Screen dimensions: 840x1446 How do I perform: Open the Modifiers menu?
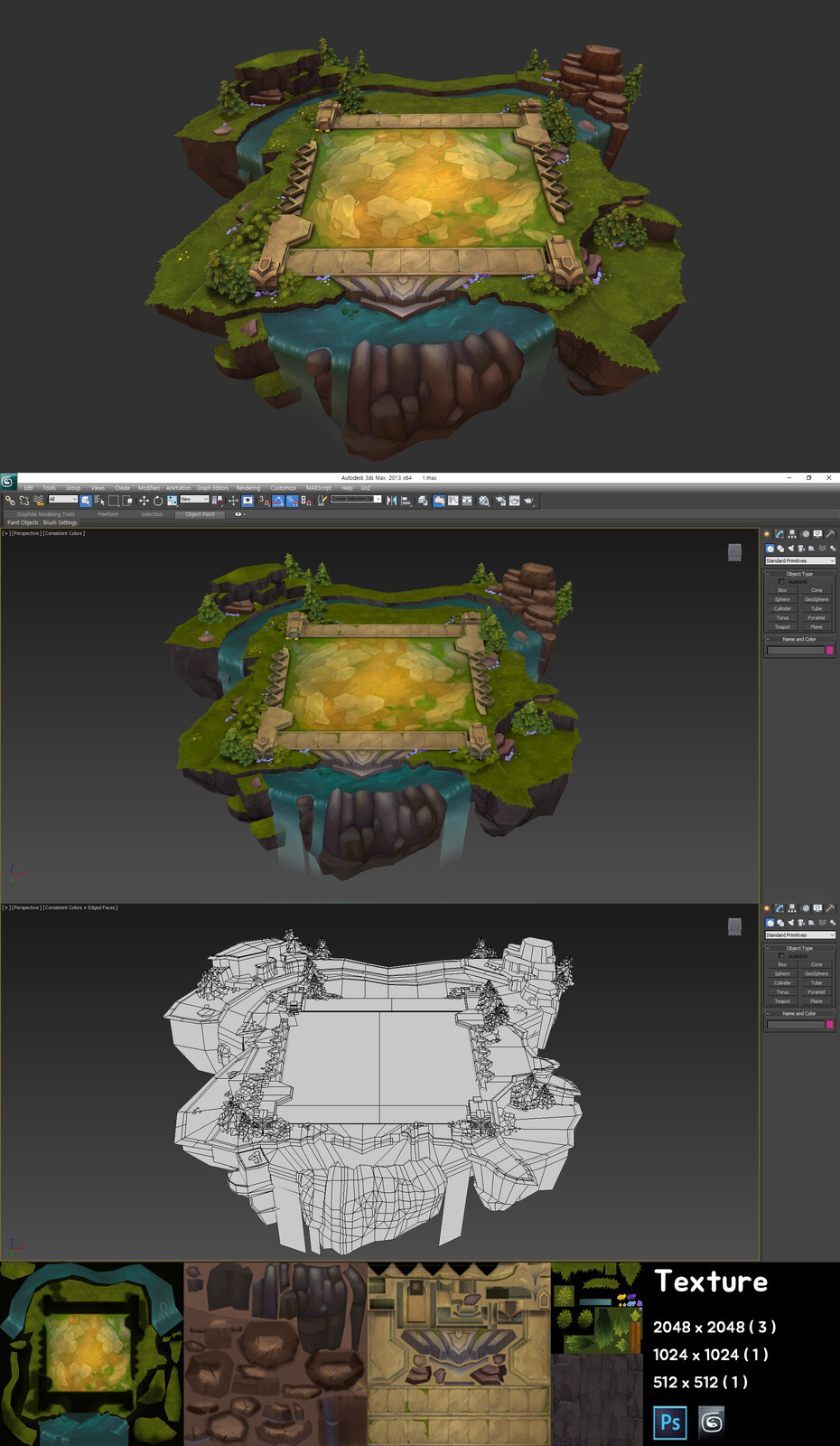pos(149,488)
